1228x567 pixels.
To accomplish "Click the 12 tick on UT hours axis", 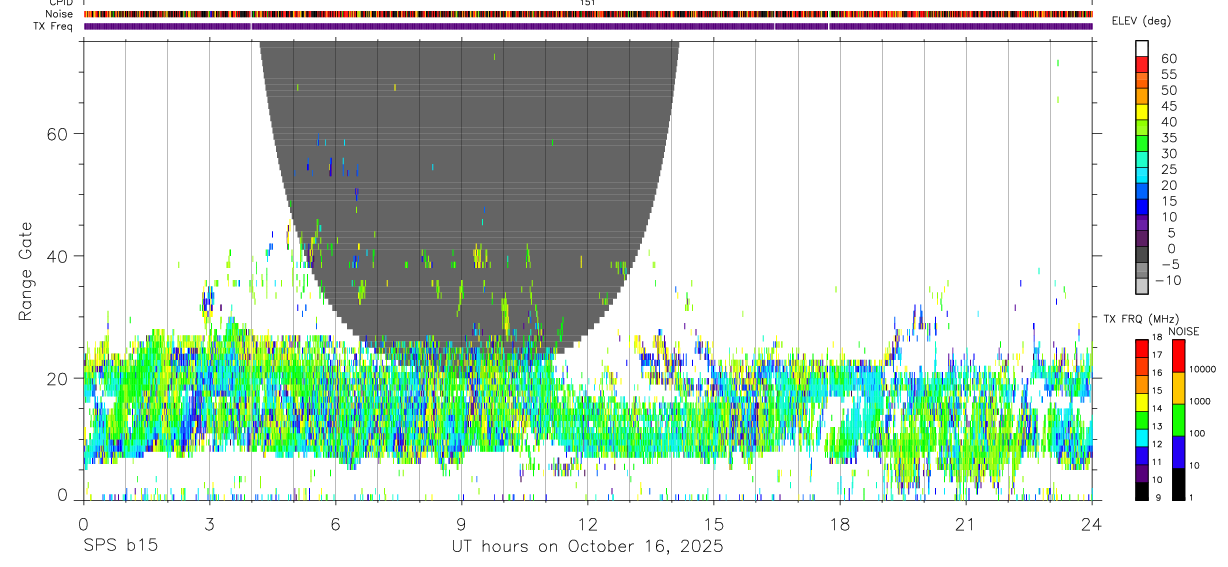I will (588, 524).
